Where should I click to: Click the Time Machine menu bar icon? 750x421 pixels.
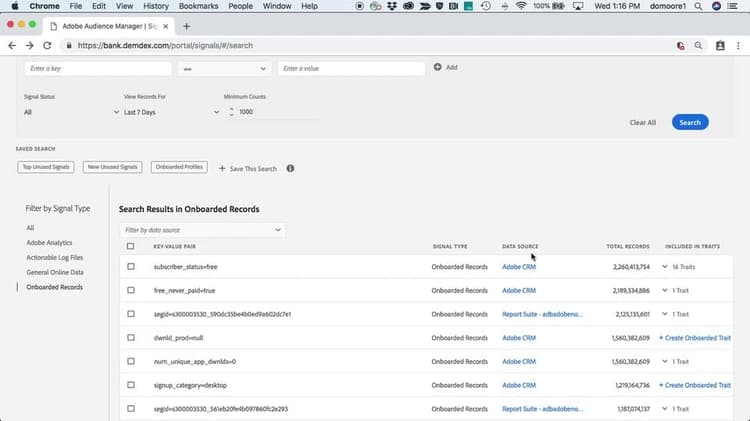[x=486, y=6]
